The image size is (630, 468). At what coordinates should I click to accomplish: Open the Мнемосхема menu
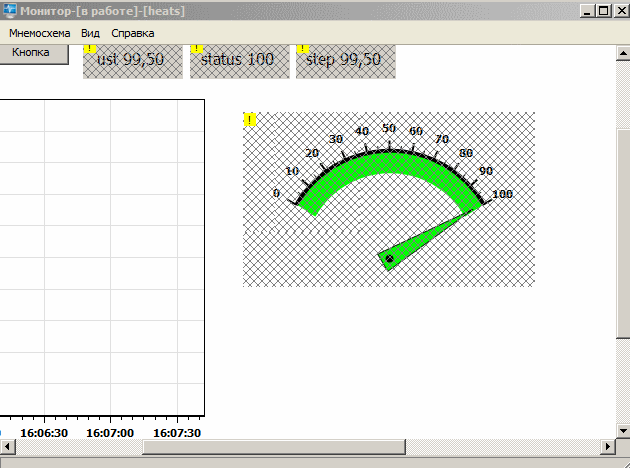[39, 33]
